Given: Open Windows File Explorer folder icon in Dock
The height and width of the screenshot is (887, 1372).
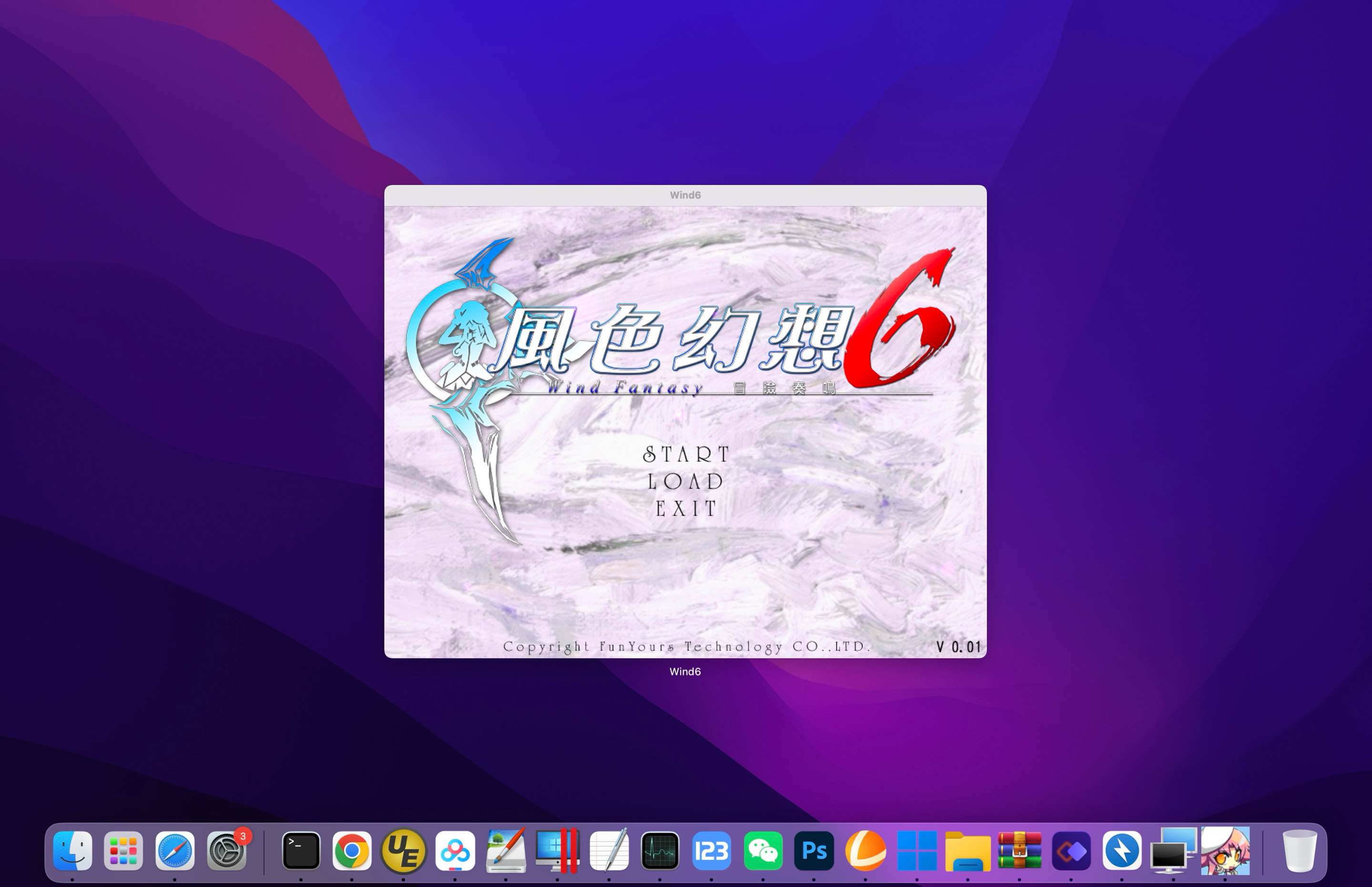Looking at the screenshot, I should pos(968,851).
